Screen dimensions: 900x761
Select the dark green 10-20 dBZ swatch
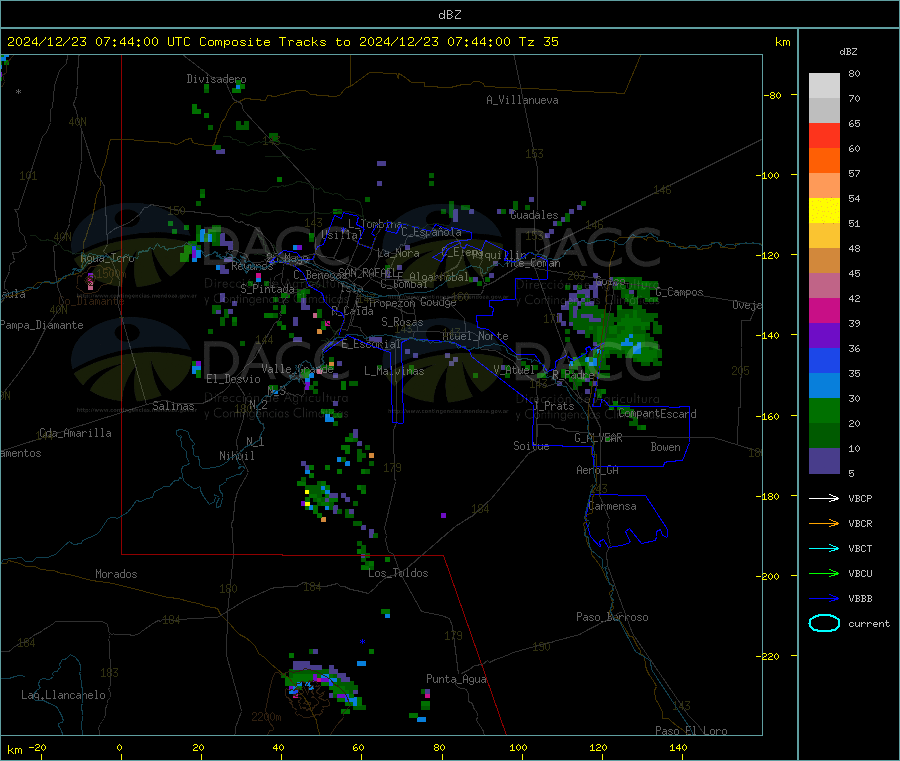pos(824,436)
